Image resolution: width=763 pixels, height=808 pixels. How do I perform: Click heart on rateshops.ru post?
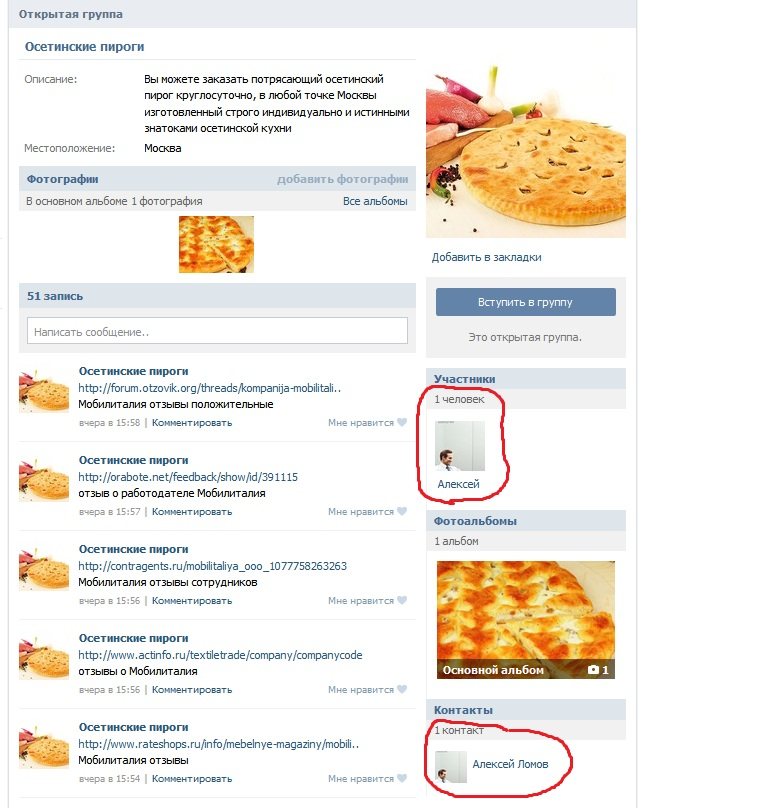click(x=402, y=778)
